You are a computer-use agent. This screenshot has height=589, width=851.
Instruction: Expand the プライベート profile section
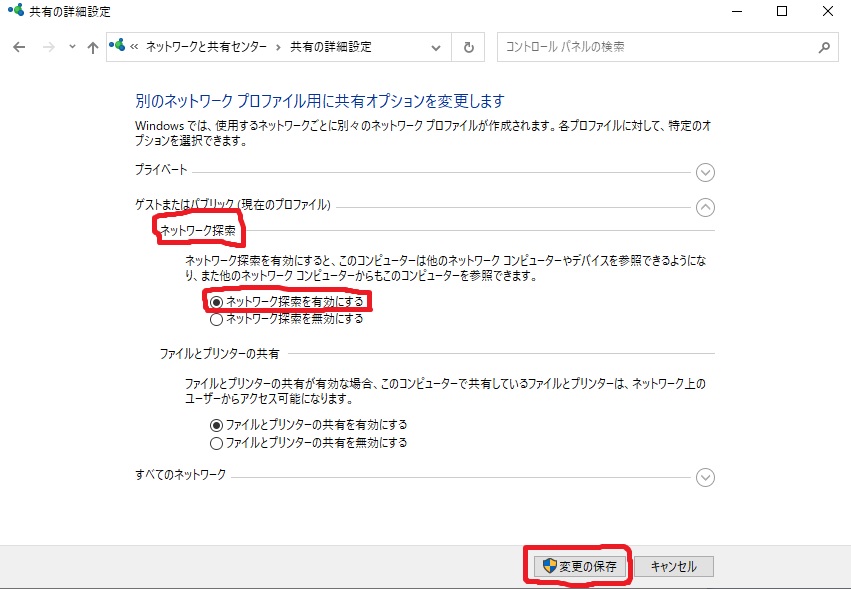705,172
